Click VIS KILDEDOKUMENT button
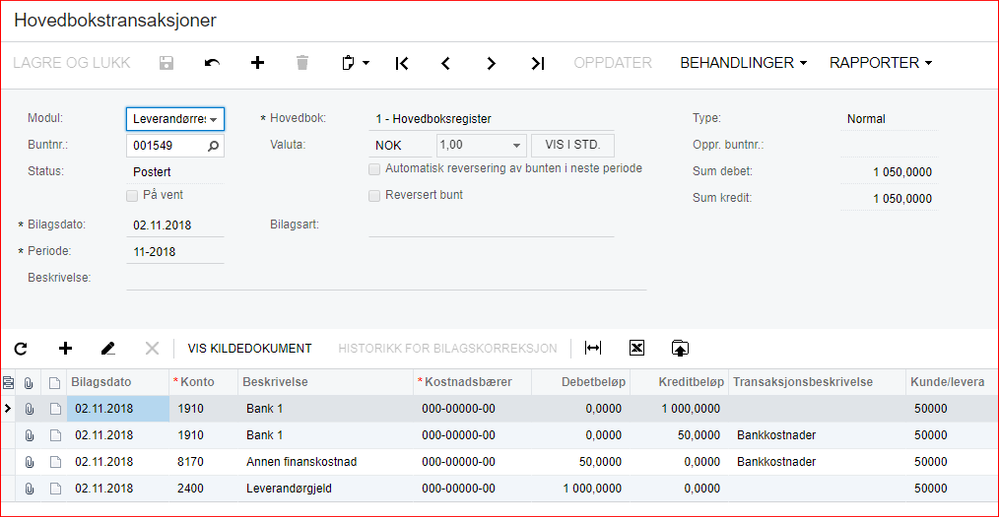999x517 pixels. pyautogui.click(x=249, y=348)
